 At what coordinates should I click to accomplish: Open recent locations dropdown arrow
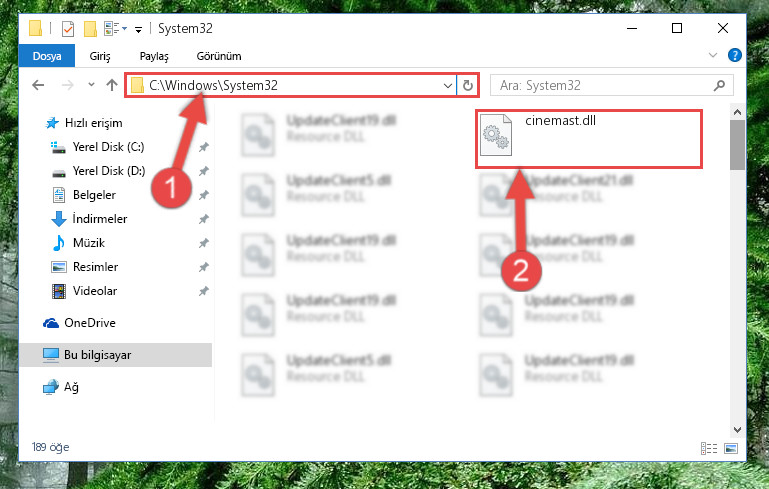(91, 84)
